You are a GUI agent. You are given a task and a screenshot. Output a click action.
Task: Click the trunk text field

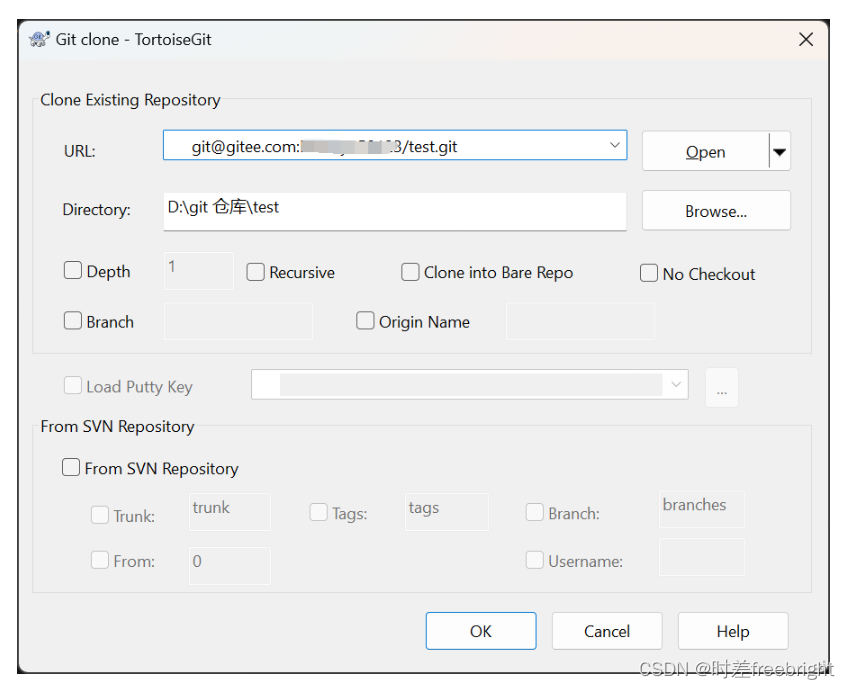tap(230, 512)
